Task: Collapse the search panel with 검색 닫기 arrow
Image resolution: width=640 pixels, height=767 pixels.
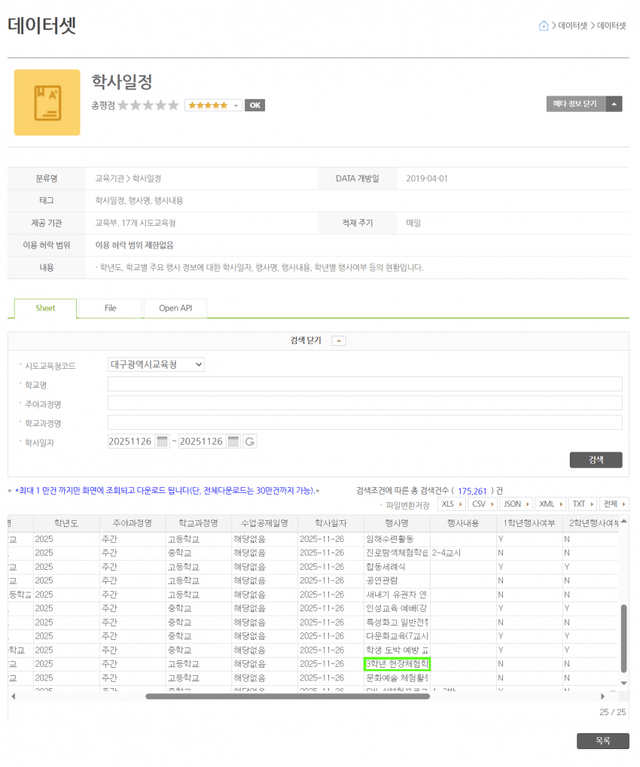Action: tap(338, 341)
